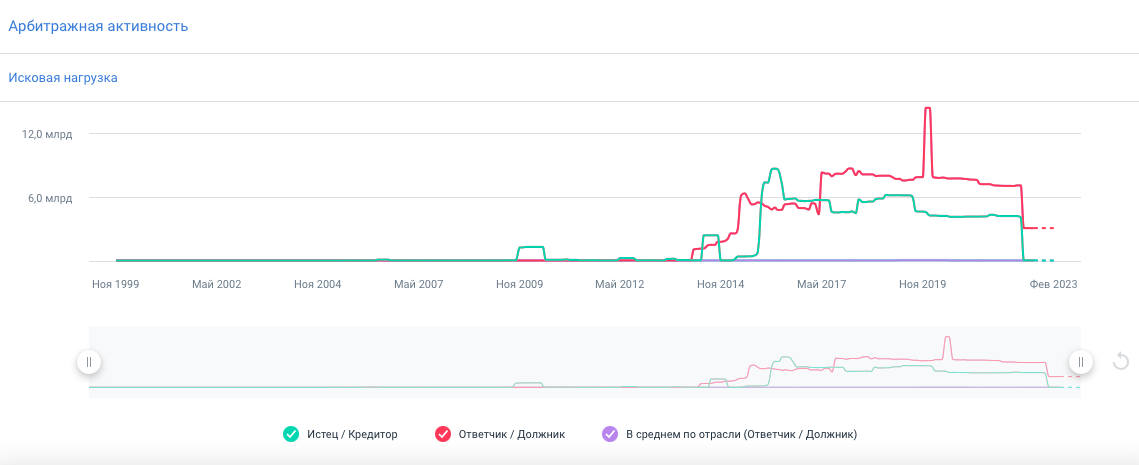
Task: Click the Истец / Кредитор legend label text
Action: click(x=352, y=434)
